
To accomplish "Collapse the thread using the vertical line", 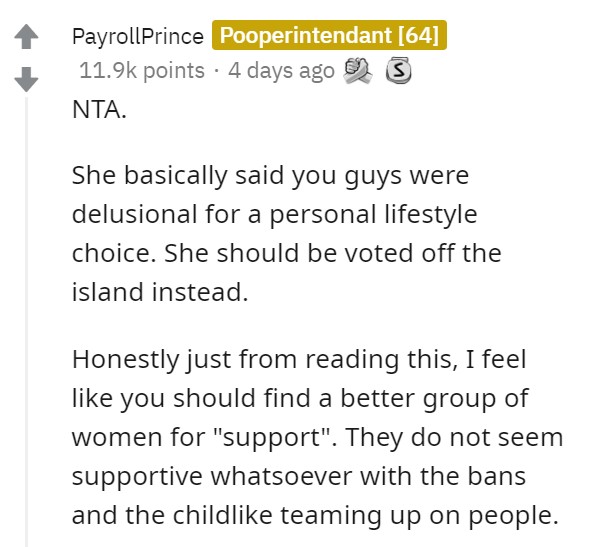I will point(26,322).
